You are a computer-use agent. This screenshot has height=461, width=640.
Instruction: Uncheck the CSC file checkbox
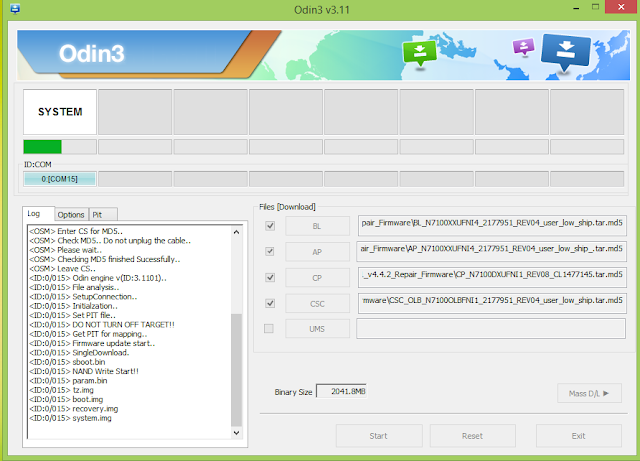[270, 303]
